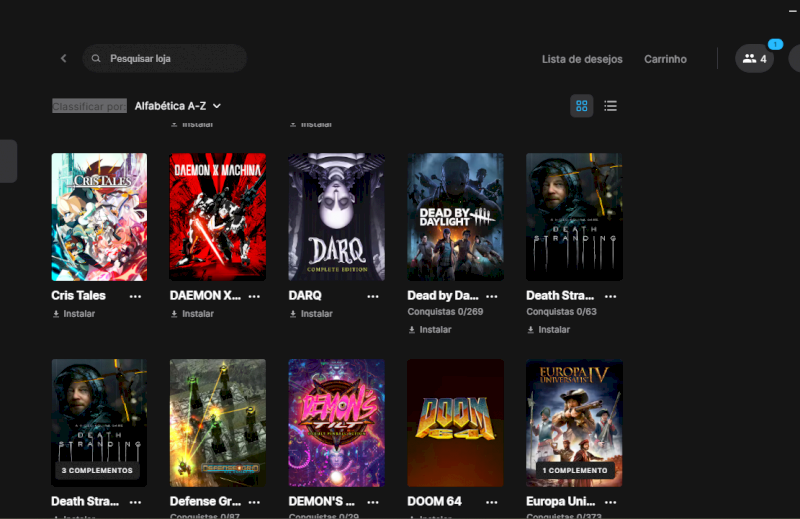This screenshot has width=800, height=519.
Task: Click Instalar under Cris Tales
Action: tap(73, 314)
